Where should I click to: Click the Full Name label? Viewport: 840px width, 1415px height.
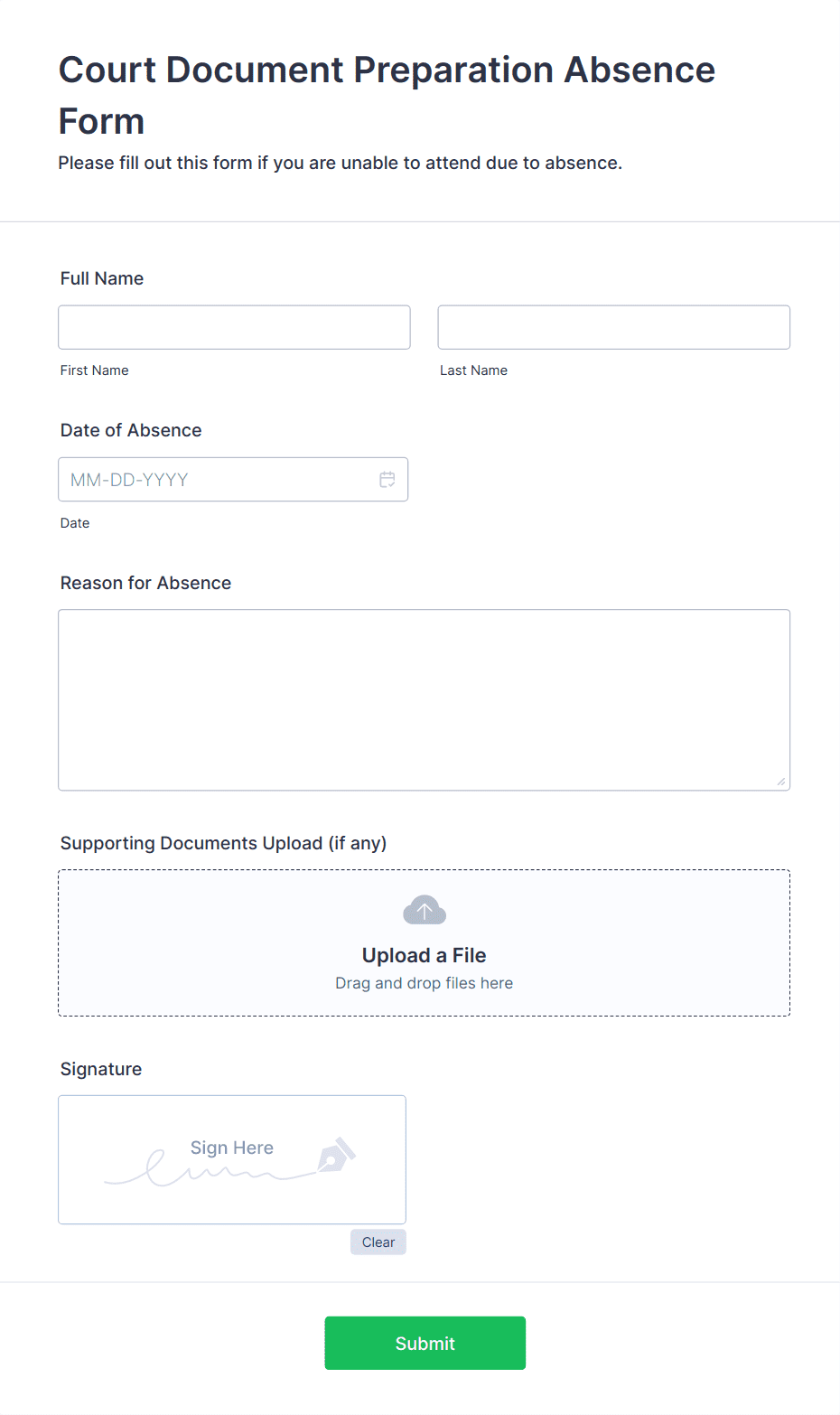(102, 278)
